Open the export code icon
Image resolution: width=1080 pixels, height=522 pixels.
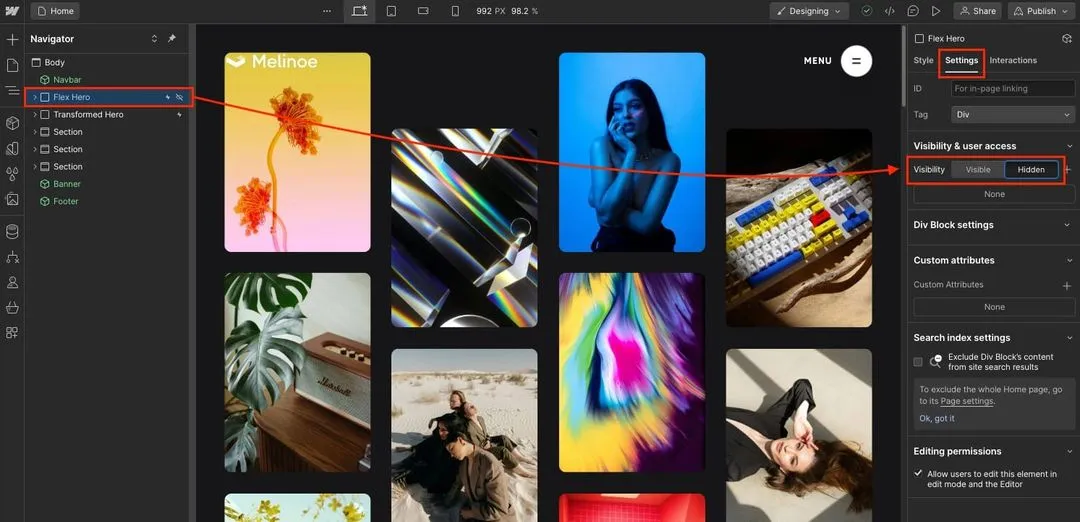coord(890,11)
